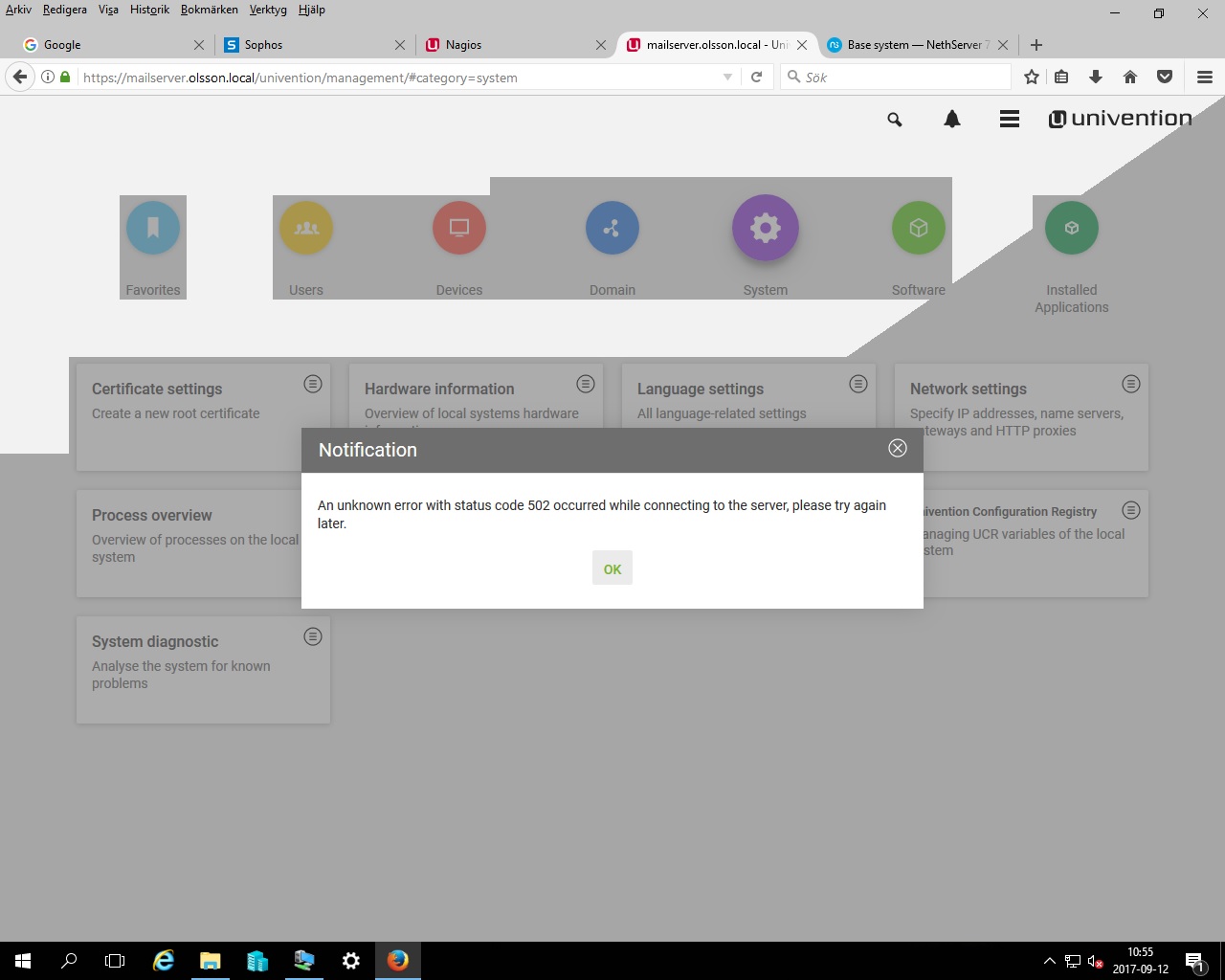Open the downloads arrow icon
Image resolution: width=1225 pixels, height=980 pixels.
click(x=1096, y=78)
